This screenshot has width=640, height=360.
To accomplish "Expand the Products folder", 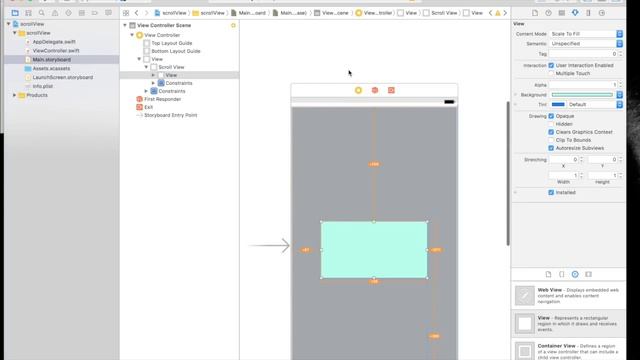I will pyautogui.click(x=15, y=95).
